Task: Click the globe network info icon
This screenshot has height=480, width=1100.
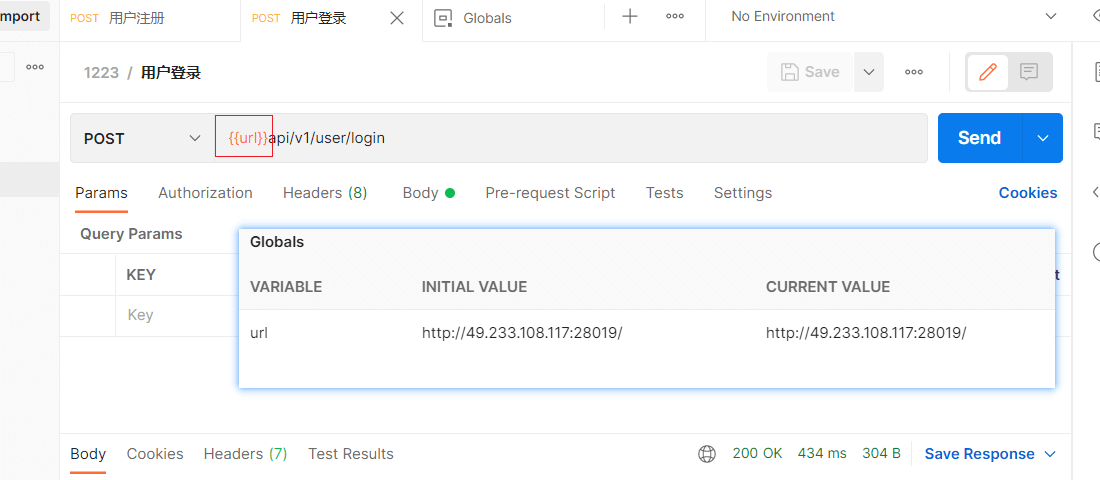Action: pos(707,454)
